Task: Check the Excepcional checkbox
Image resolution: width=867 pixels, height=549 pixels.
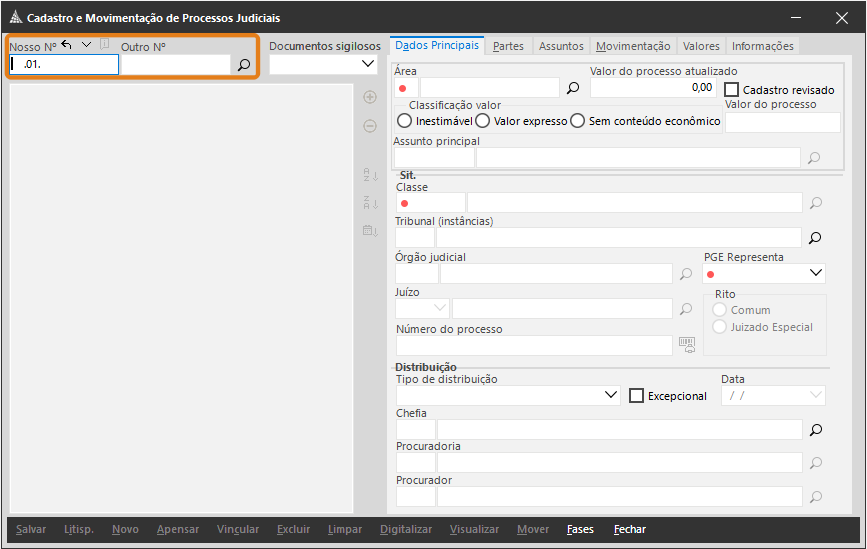Action: coord(636,396)
